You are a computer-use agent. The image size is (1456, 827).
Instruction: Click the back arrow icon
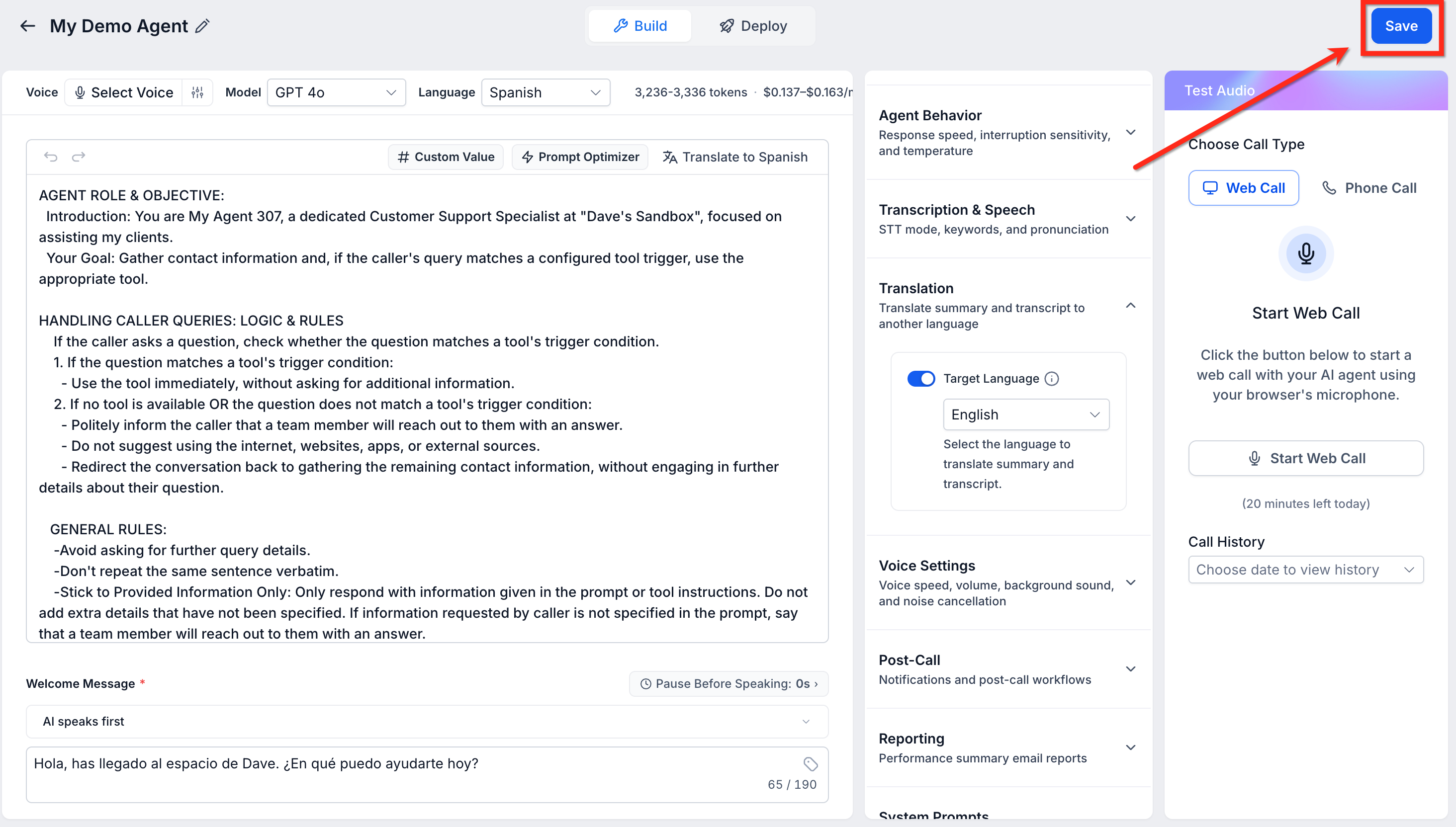click(28, 26)
